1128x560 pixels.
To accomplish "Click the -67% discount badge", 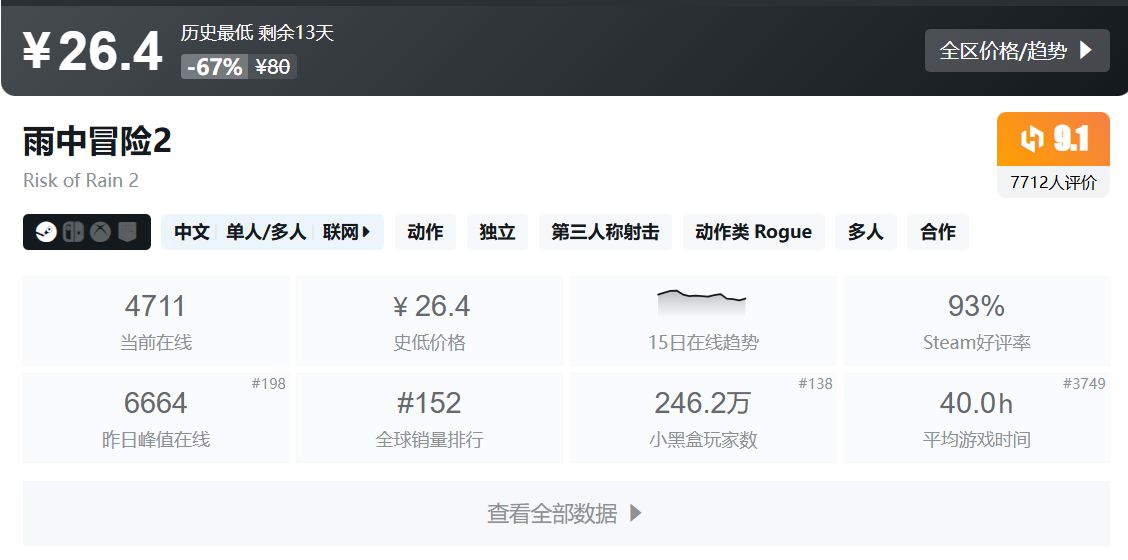I will tap(214, 67).
